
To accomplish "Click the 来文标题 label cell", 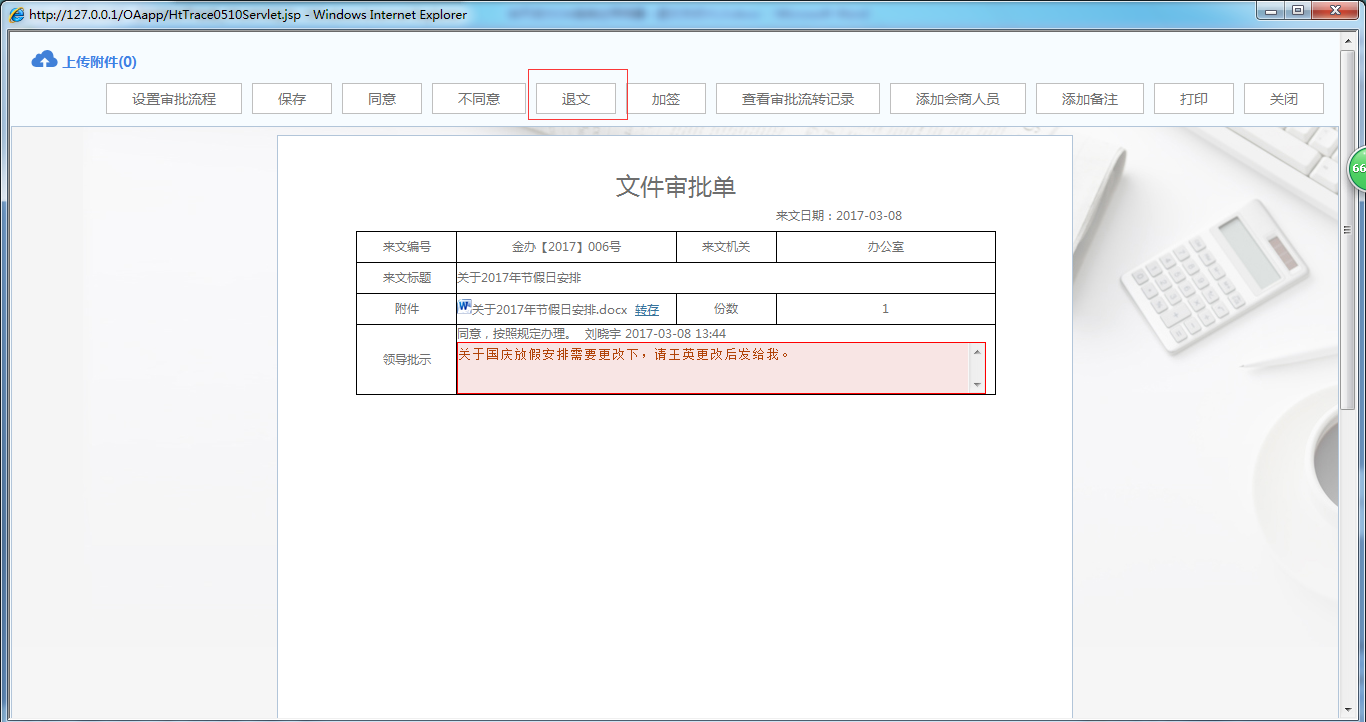I will click(x=407, y=278).
